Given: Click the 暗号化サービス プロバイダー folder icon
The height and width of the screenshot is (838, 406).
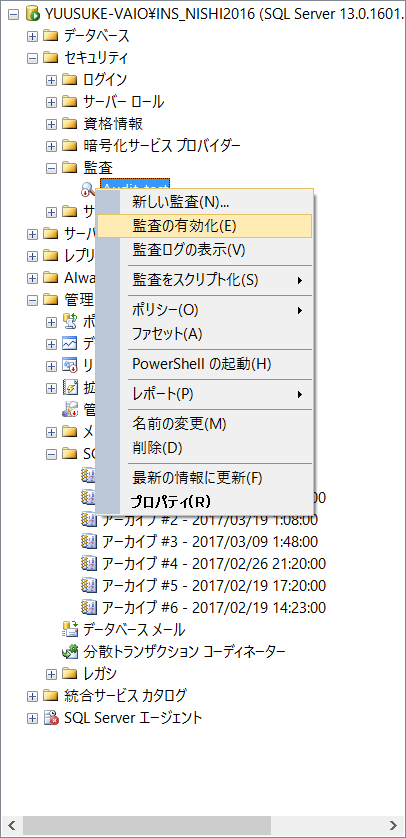Looking at the screenshot, I should coord(69,145).
